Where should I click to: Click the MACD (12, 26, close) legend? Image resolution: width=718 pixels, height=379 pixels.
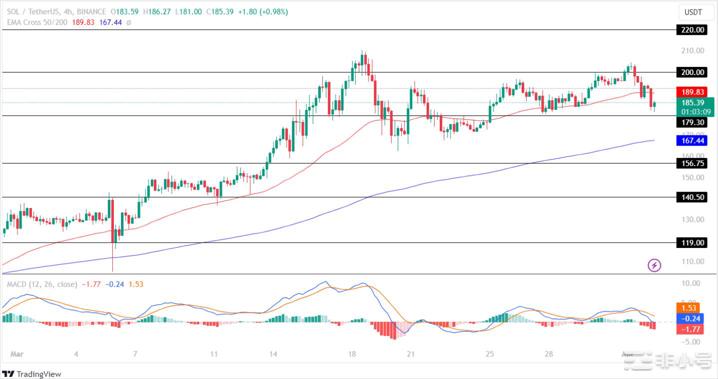42,284
